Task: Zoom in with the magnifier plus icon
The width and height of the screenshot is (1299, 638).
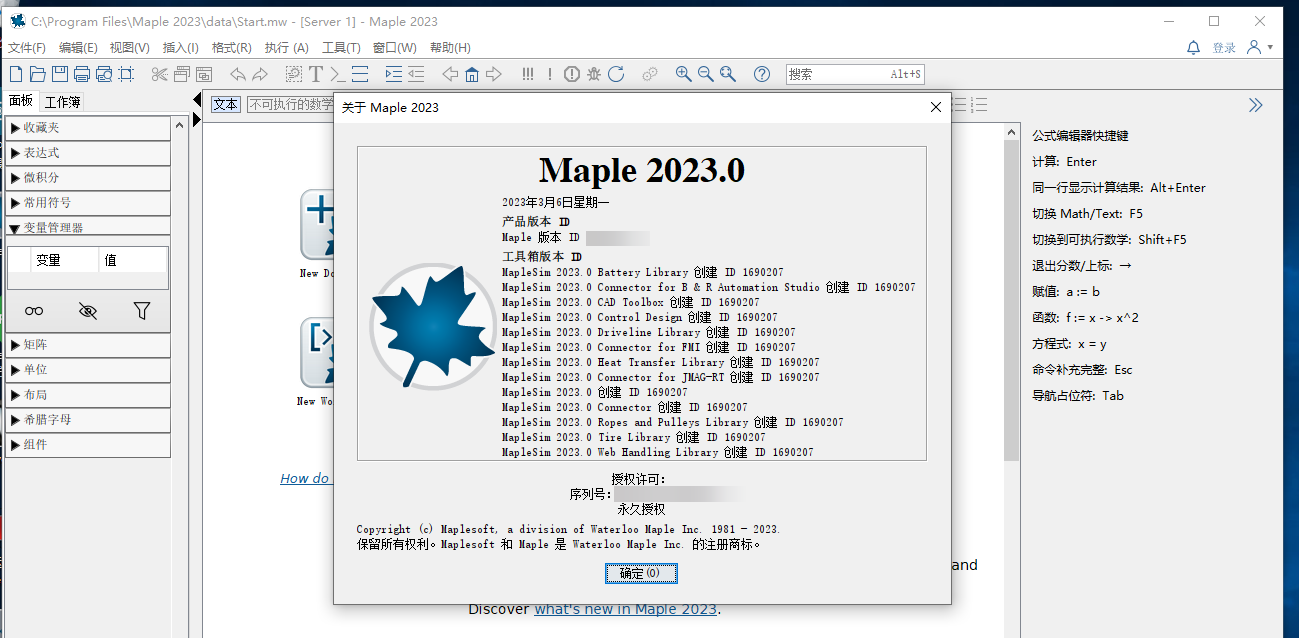Action: coord(684,74)
